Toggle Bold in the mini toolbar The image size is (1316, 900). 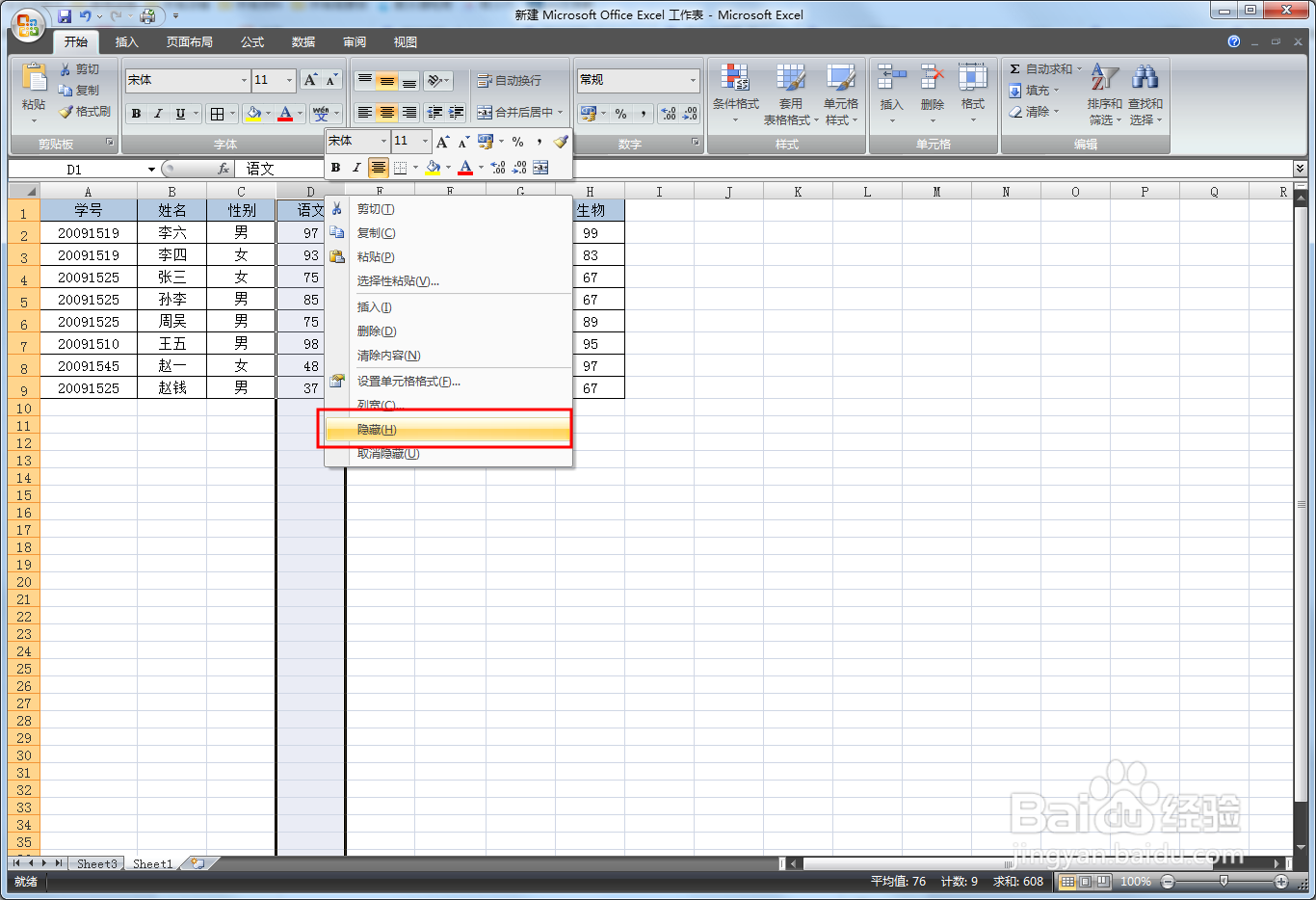(335, 168)
